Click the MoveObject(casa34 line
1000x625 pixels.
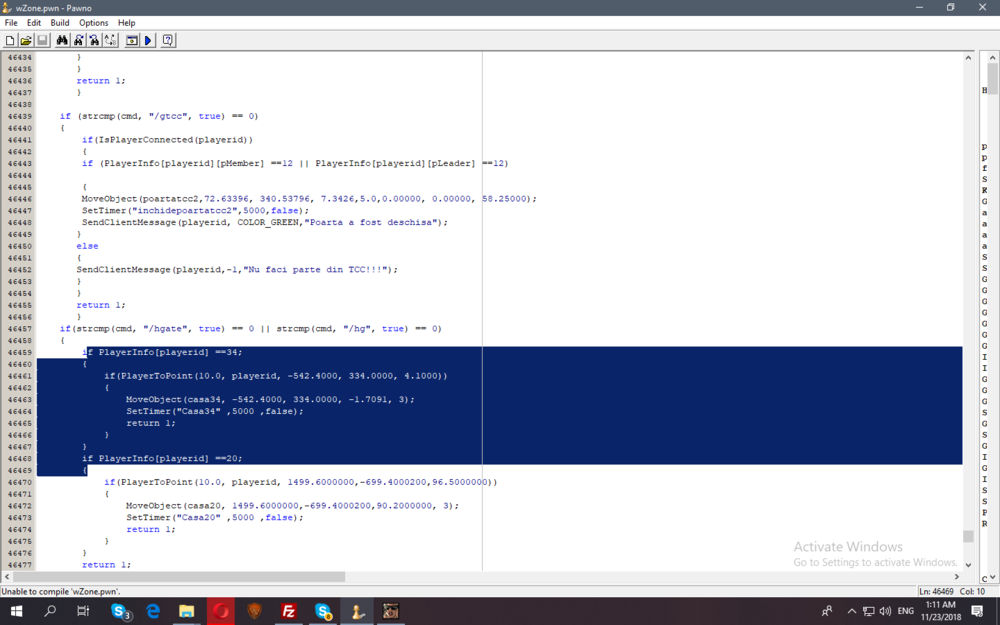point(270,399)
